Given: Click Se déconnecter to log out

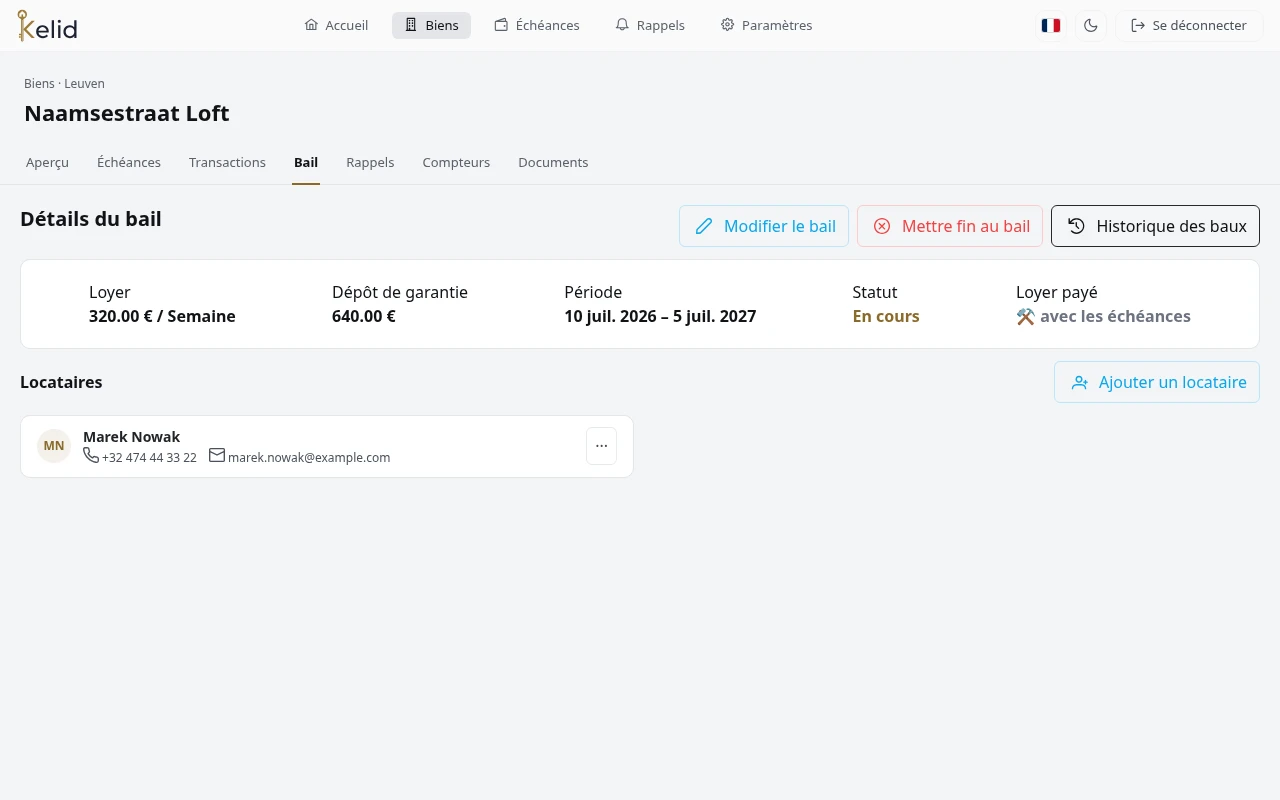Looking at the screenshot, I should tap(1189, 26).
